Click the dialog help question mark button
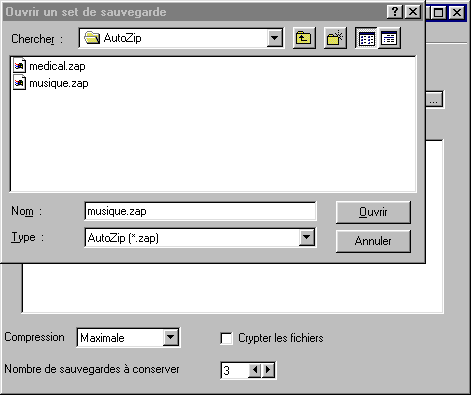 395,12
